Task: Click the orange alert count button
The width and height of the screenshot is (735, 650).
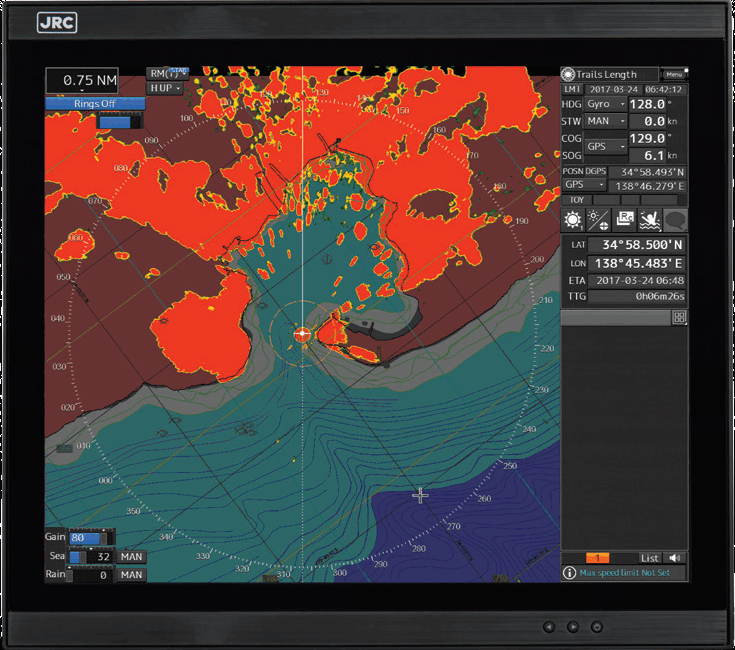Action: [x=597, y=558]
